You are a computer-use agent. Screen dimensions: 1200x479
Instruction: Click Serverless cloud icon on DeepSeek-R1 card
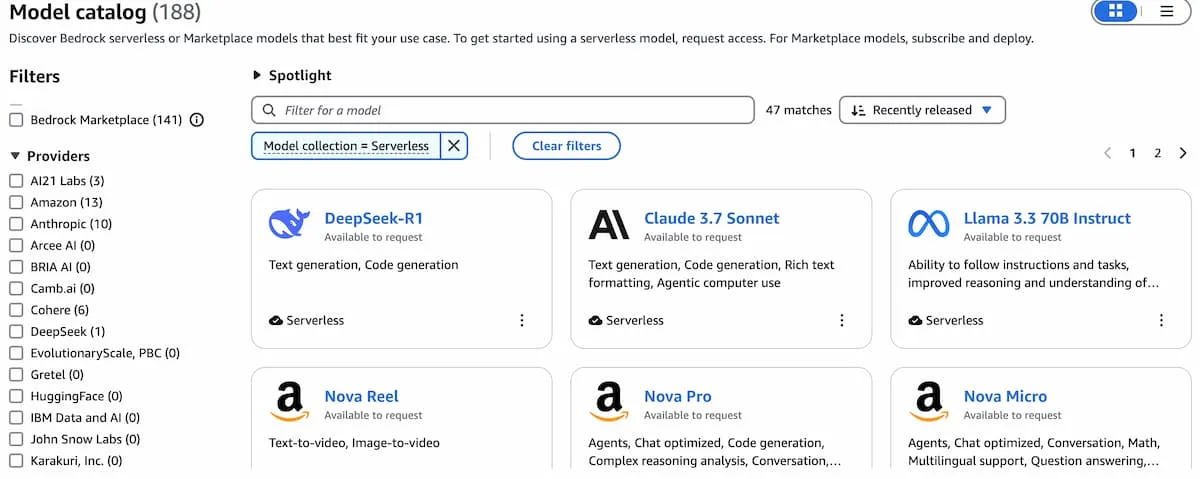(x=276, y=321)
